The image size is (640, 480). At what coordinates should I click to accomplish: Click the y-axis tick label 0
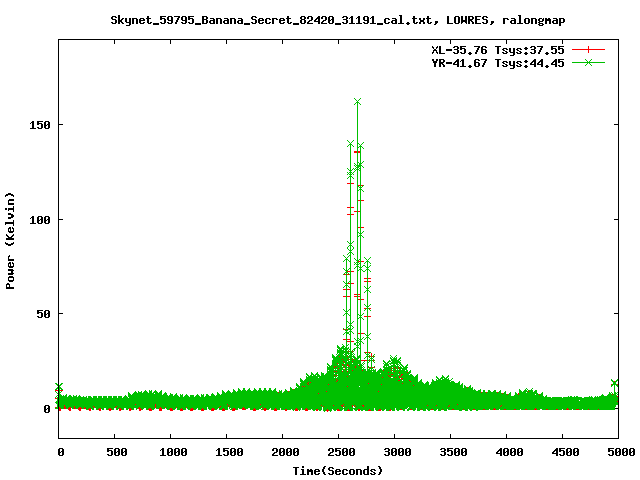click(x=47, y=409)
